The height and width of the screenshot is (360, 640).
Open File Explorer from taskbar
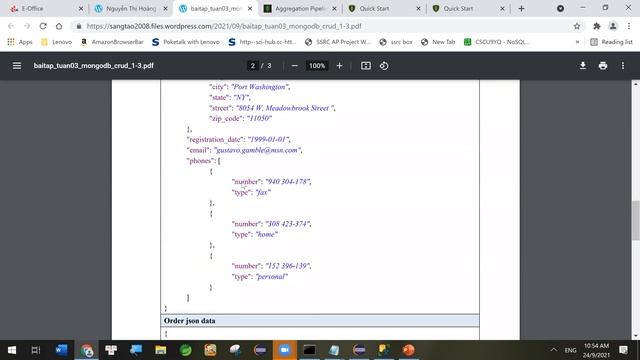[x=160, y=350]
